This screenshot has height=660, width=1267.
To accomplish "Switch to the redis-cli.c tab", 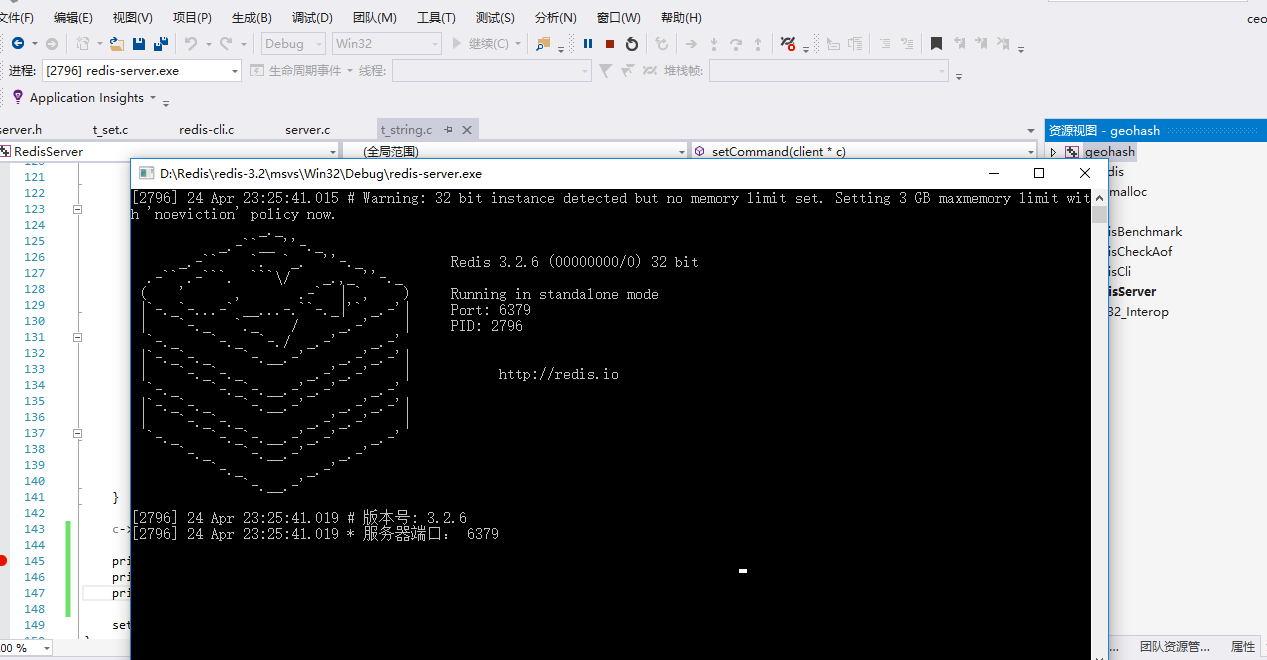I will [207, 130].
